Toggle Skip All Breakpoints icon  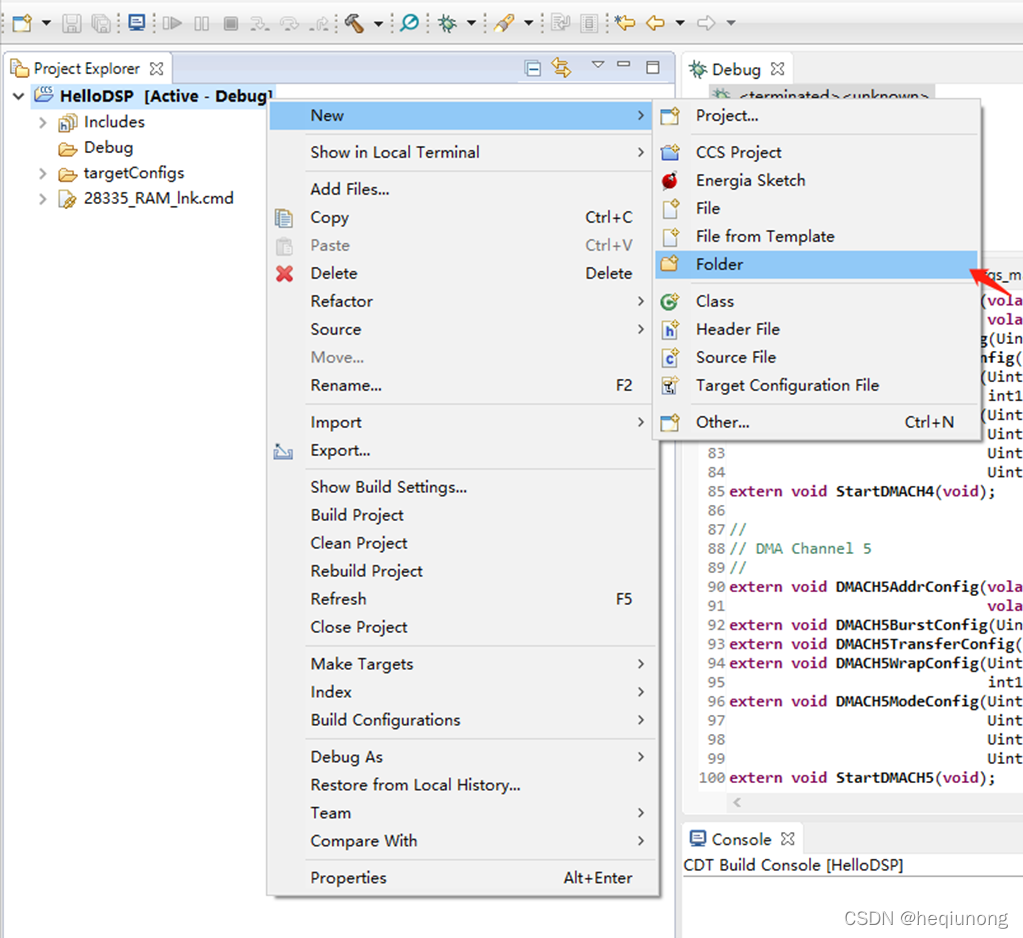click(410, 23)
